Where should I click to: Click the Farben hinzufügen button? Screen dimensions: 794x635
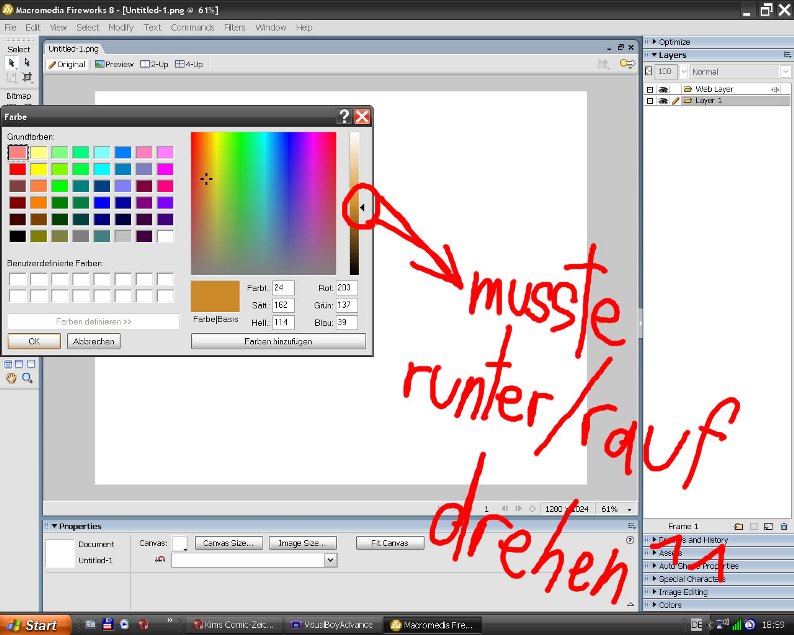[278, 341]
